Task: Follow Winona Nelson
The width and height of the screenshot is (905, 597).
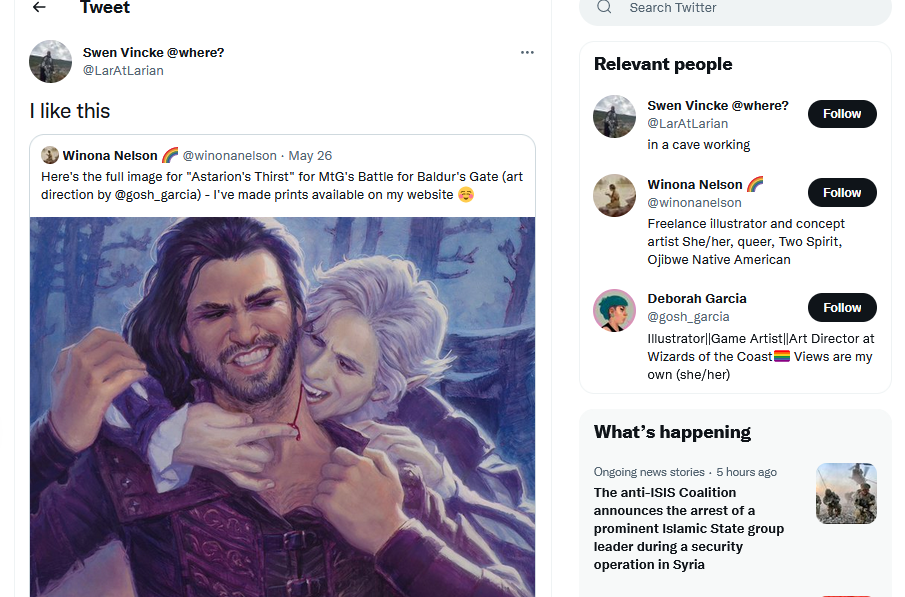Action: (x=842, y=193)
